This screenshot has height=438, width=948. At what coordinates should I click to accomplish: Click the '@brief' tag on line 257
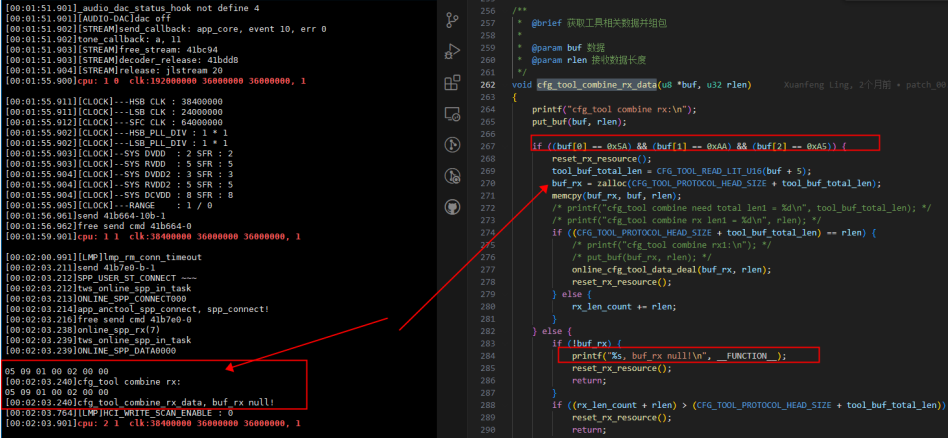[546, 24]
